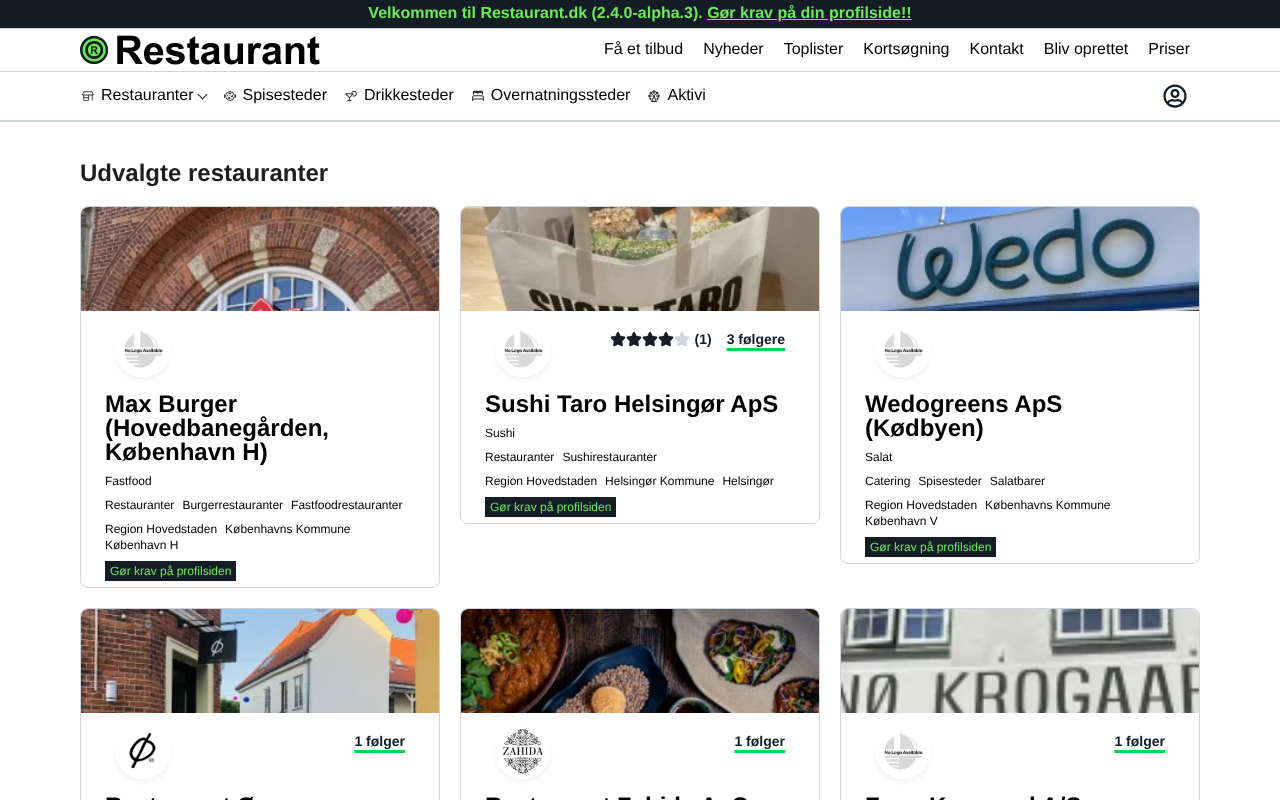
Task: Click the Helsingør Kommune tag
Action: (660, 481)
